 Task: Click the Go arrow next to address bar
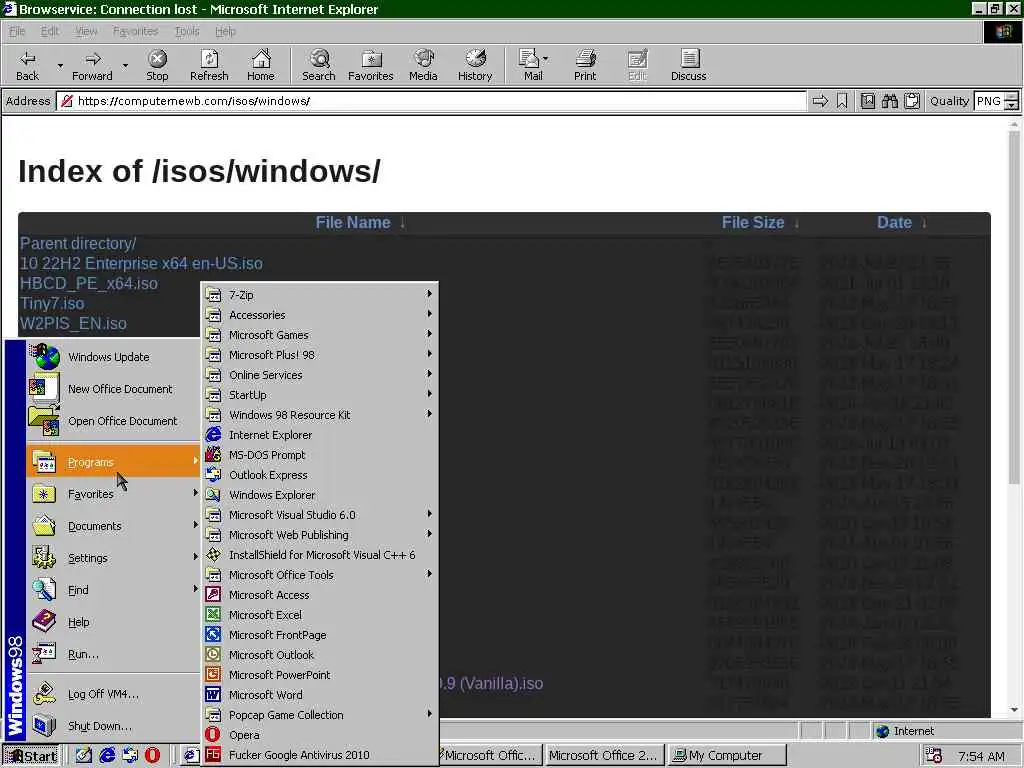(820, 101)
